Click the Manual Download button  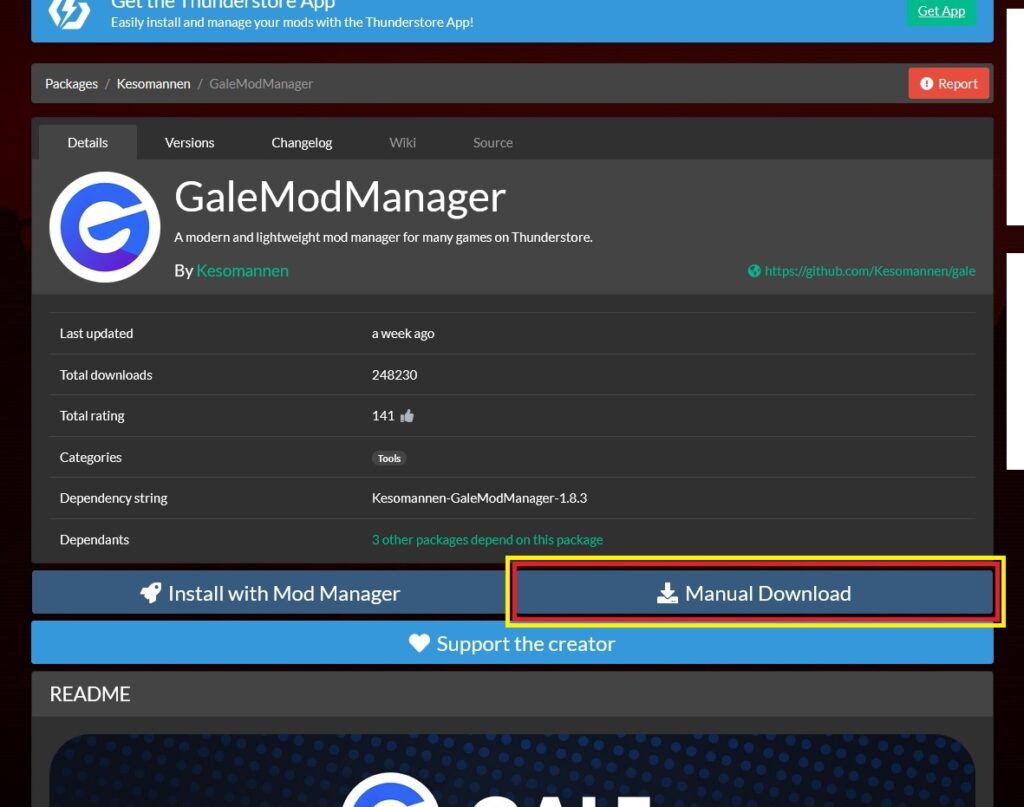(x=755, y=592)
